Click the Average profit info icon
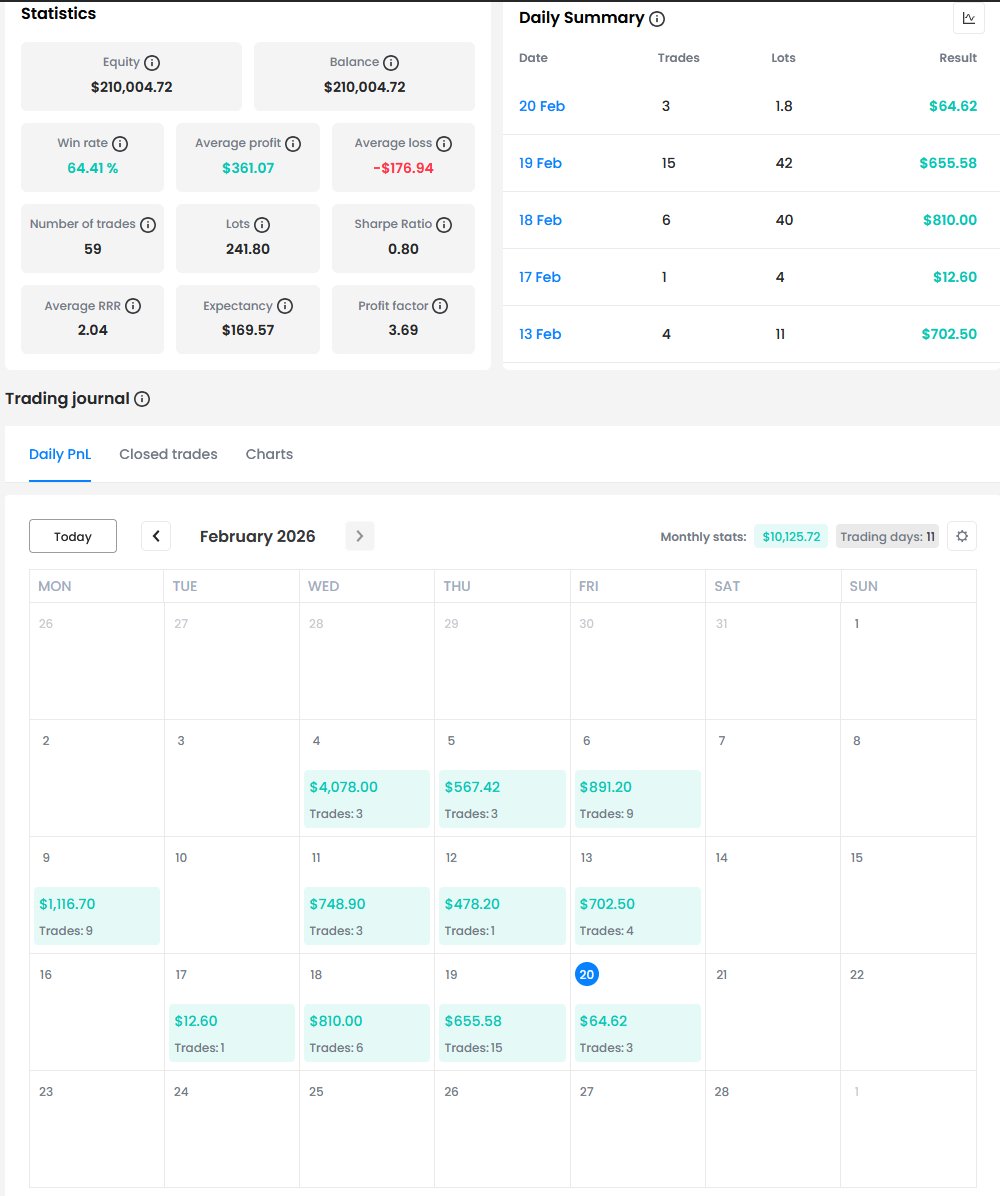The width and height of the screenshot is (1000, 1196). [293, 143]
